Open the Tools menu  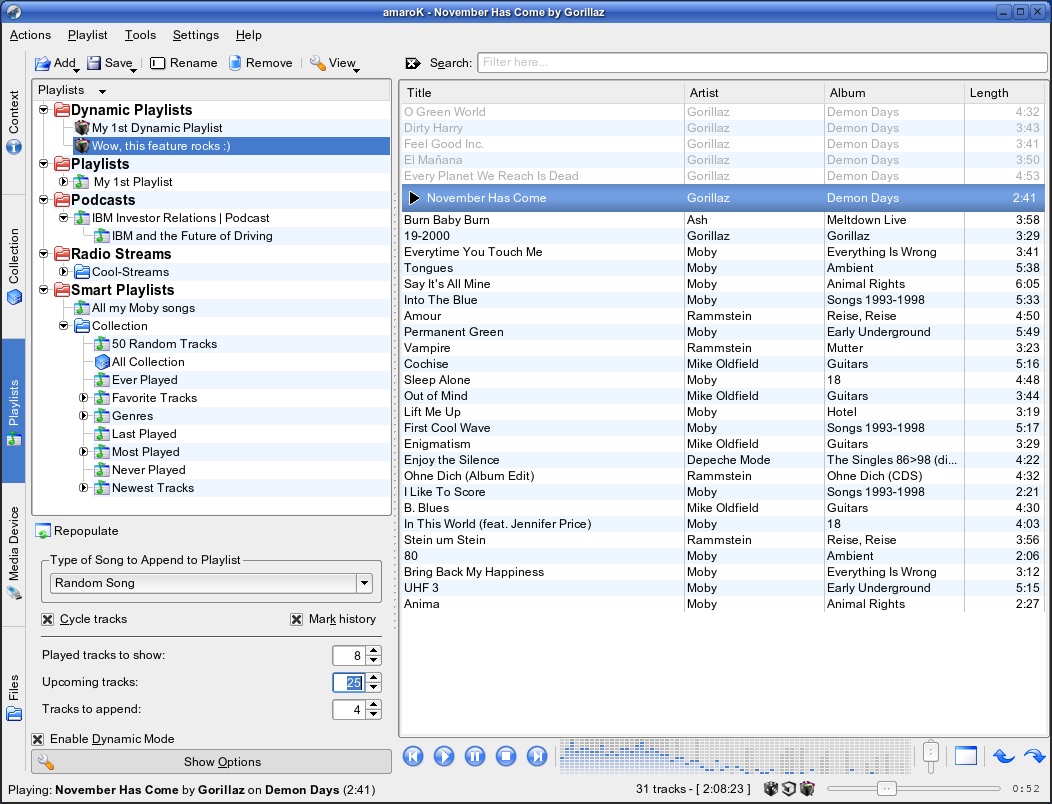(x=140, y=35)
